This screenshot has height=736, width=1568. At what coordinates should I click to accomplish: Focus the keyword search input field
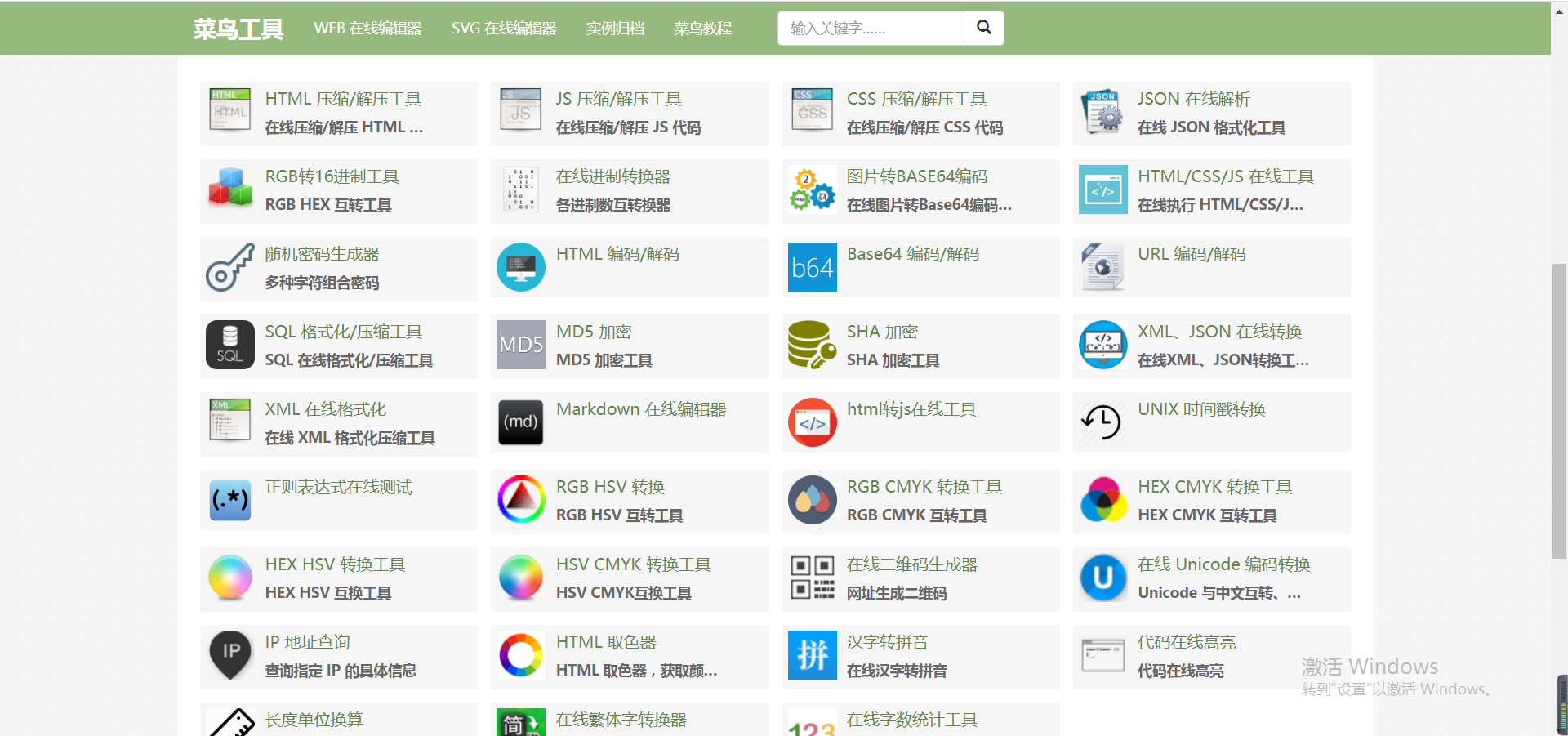click(x=871, y=29)
